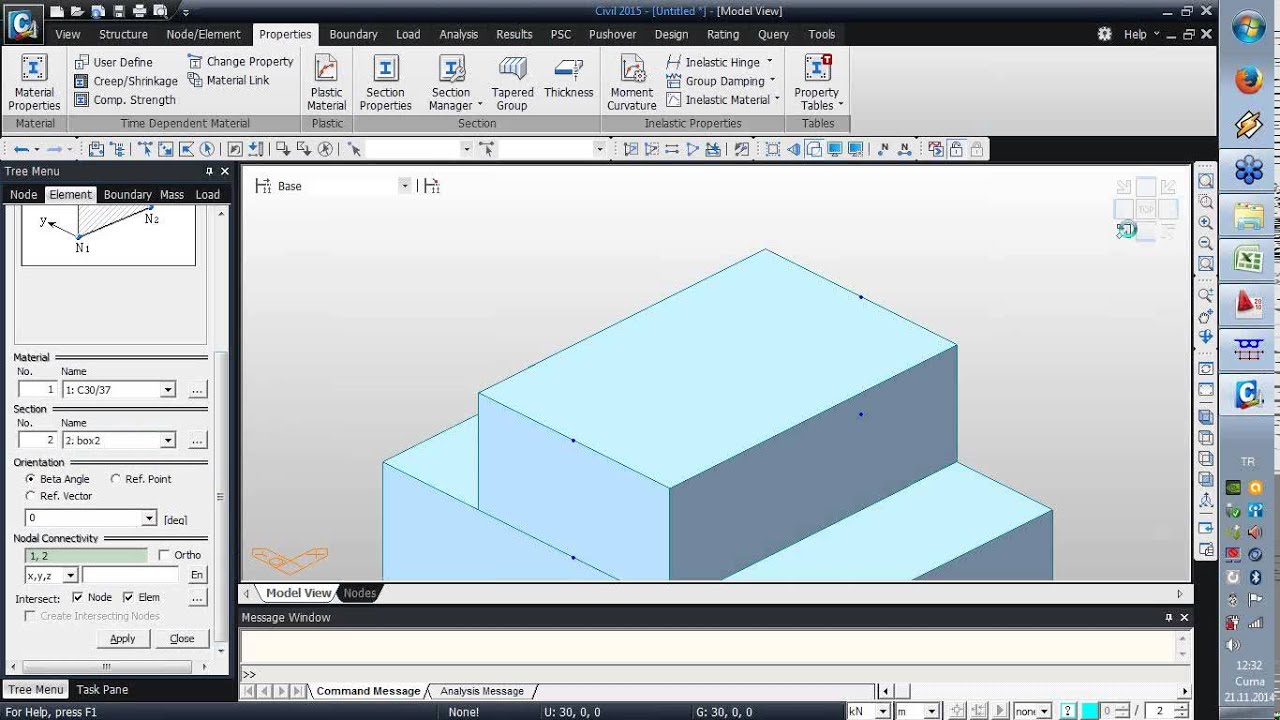The image size is (1280, 720).
Task: Expand the Material name dropdown C30/37
Action: click(x=168, y=390)
